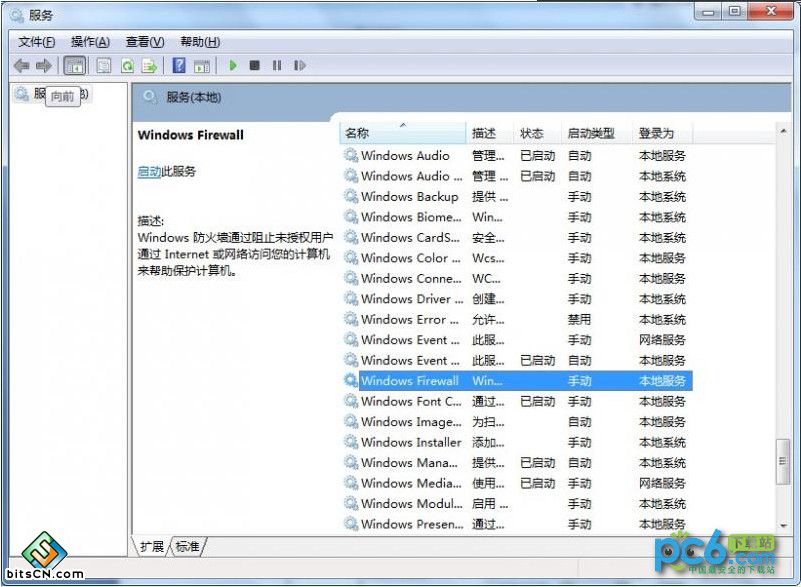Click the 启动 link to start the service
The image size is (801, 587).
[149, 172]
